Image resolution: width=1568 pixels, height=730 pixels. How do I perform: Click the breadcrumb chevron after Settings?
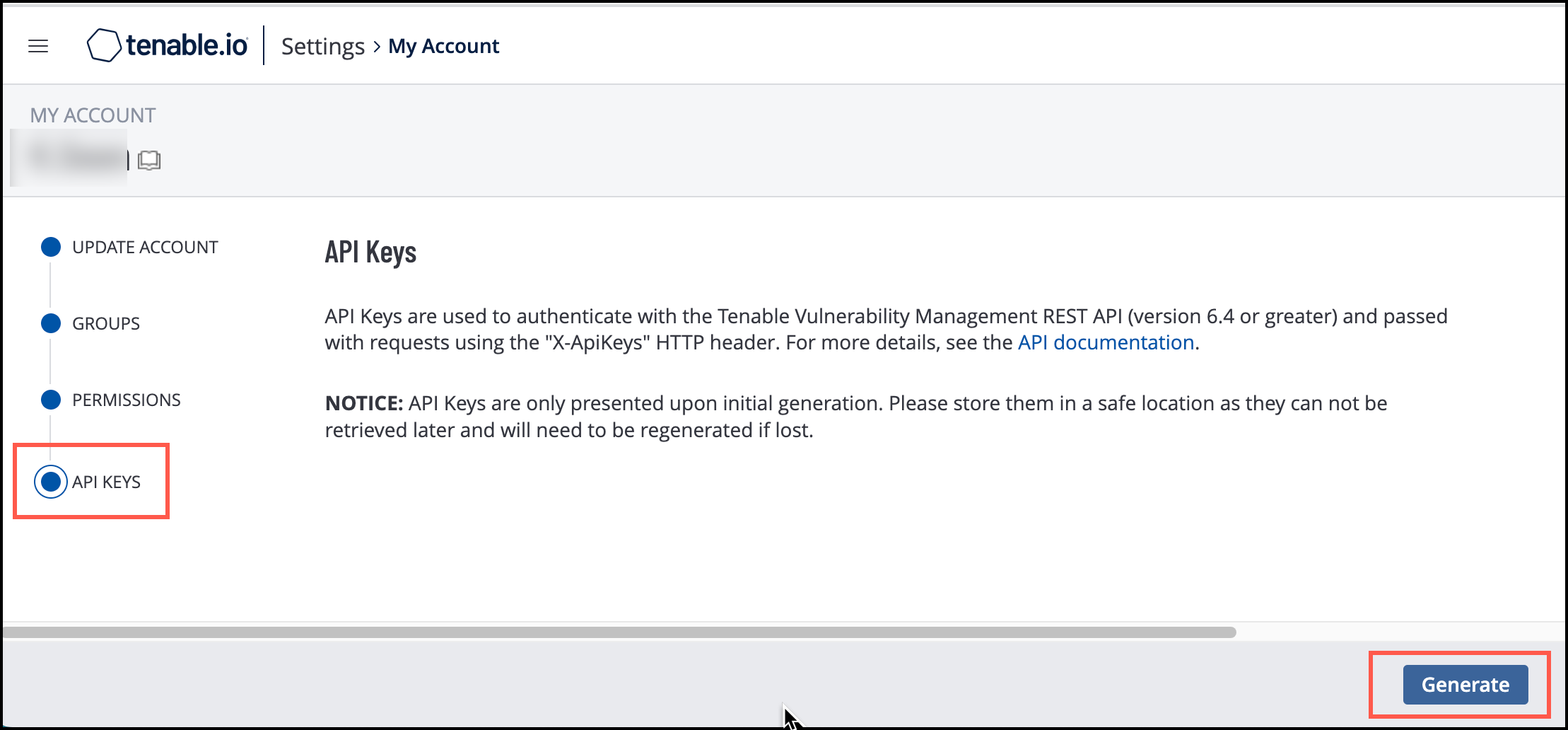pyautogui.click(x=377, y=47)
